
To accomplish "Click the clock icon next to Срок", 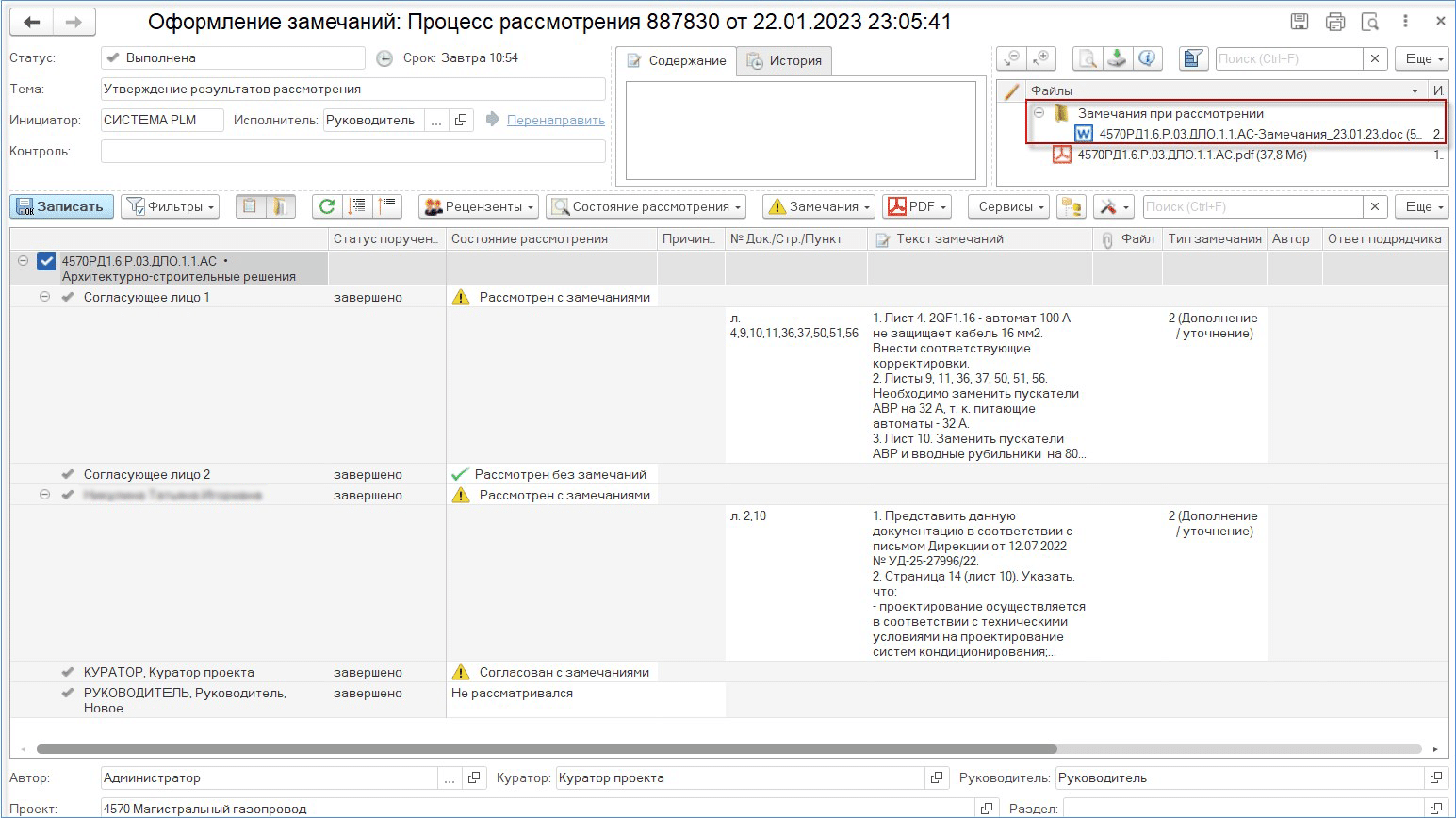I will (x=384, y=58).
